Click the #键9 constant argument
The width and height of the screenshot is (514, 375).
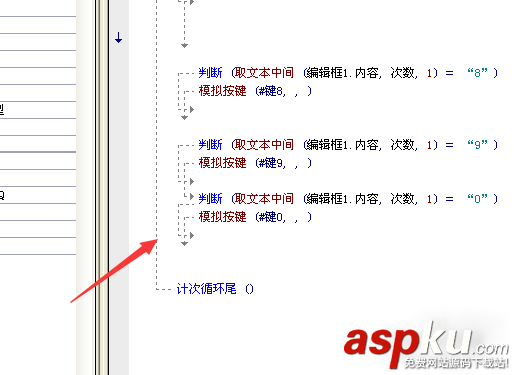[x=271, y=163]
